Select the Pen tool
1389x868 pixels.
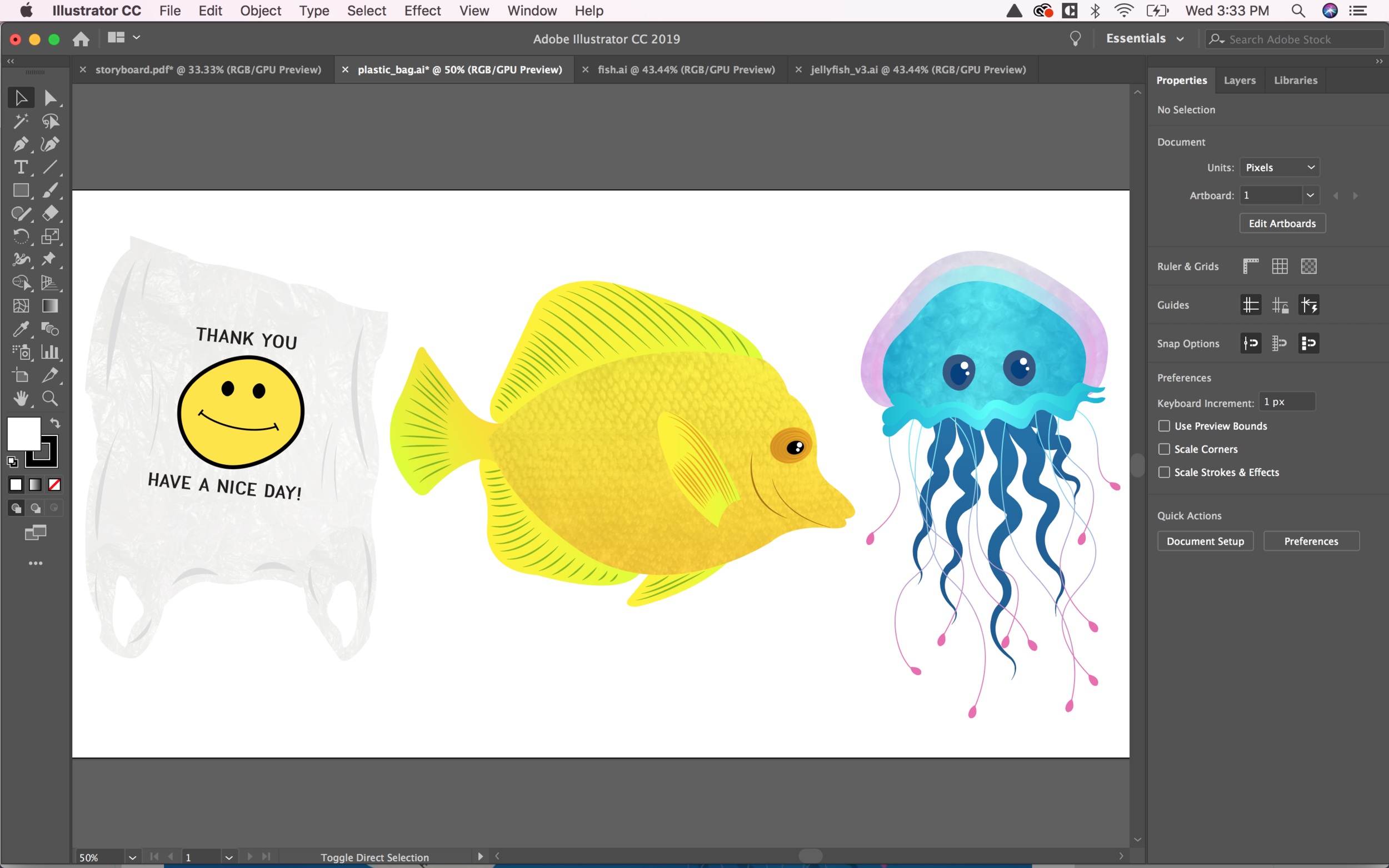(21, 144)
